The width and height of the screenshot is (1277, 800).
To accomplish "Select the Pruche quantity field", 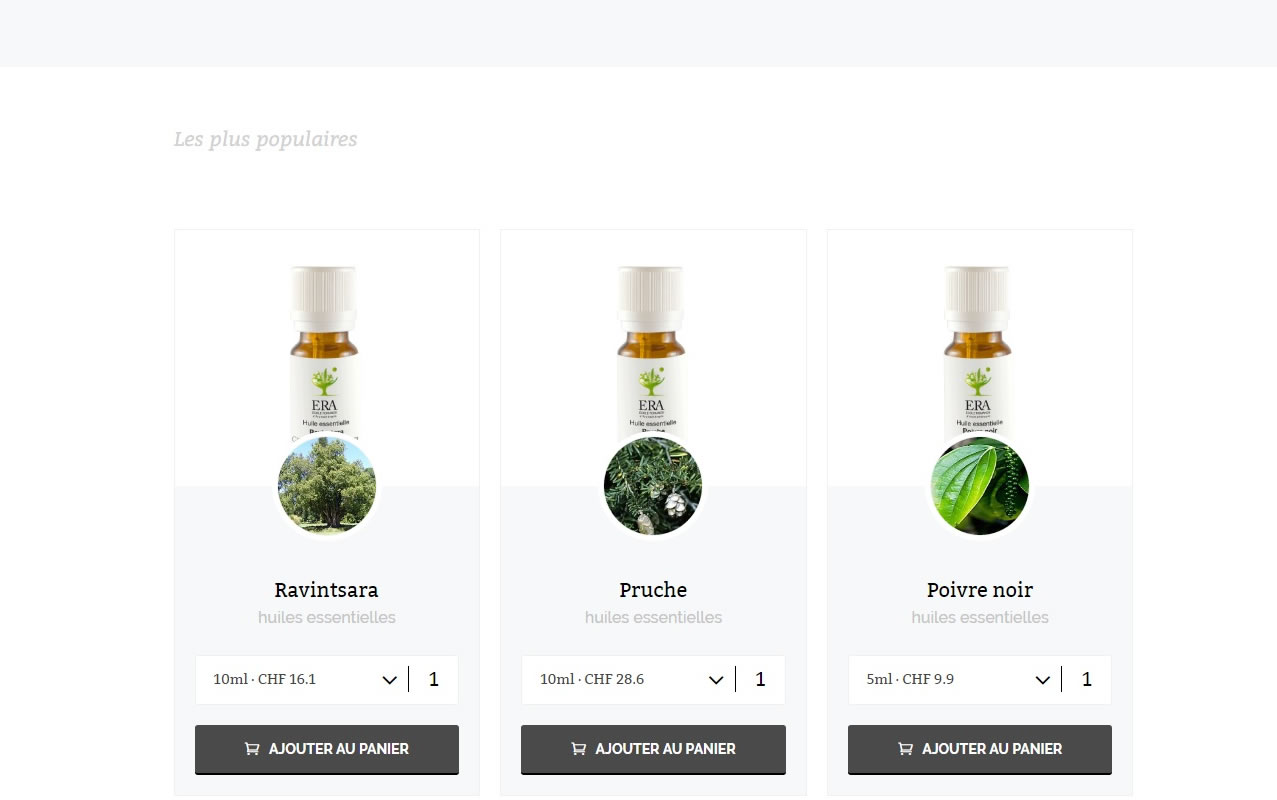I will (x=760, y=680).
